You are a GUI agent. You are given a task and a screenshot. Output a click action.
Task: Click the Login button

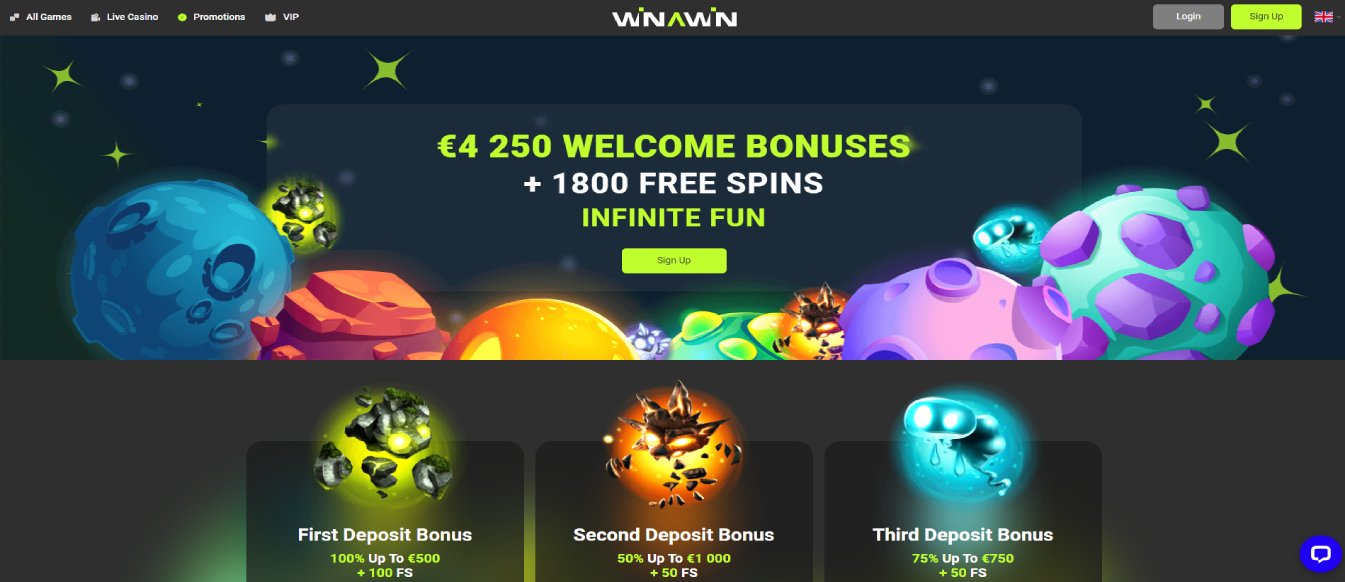(x=1188, y=17)
